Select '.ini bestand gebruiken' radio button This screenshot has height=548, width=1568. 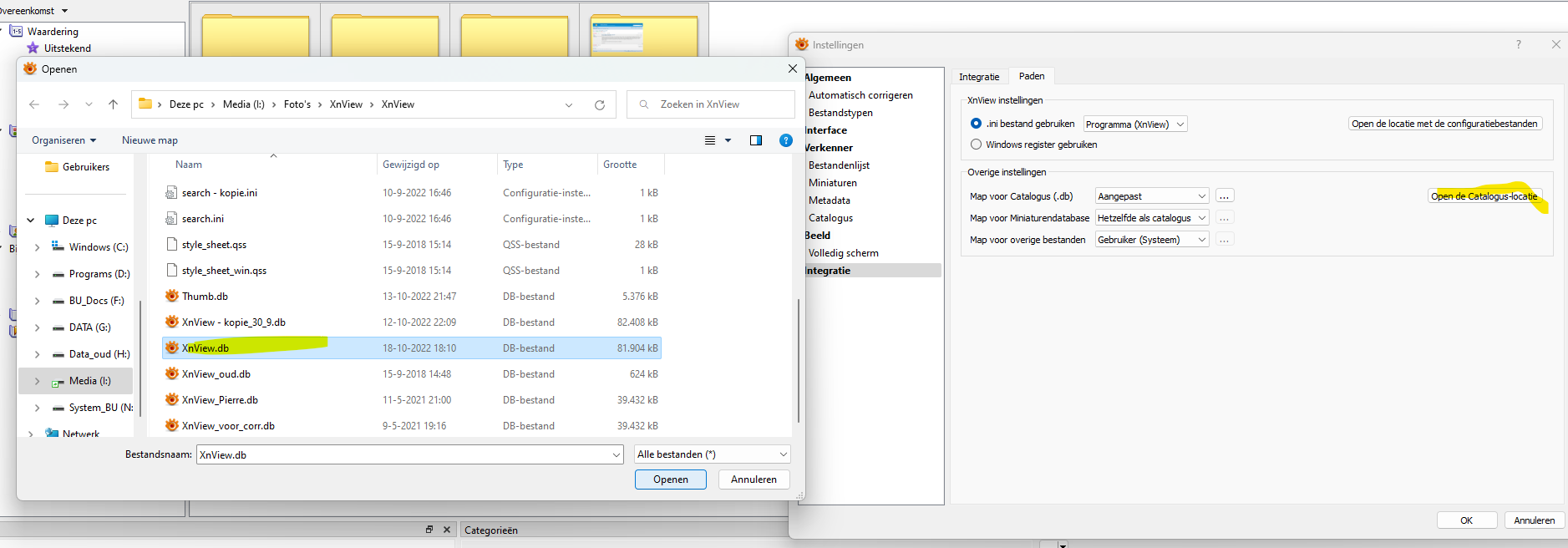976,124
